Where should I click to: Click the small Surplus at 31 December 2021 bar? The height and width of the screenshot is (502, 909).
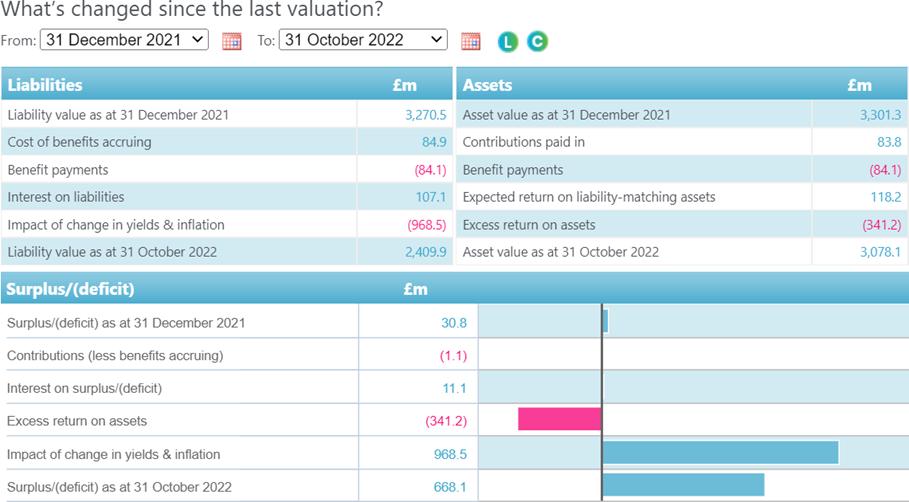606,322
